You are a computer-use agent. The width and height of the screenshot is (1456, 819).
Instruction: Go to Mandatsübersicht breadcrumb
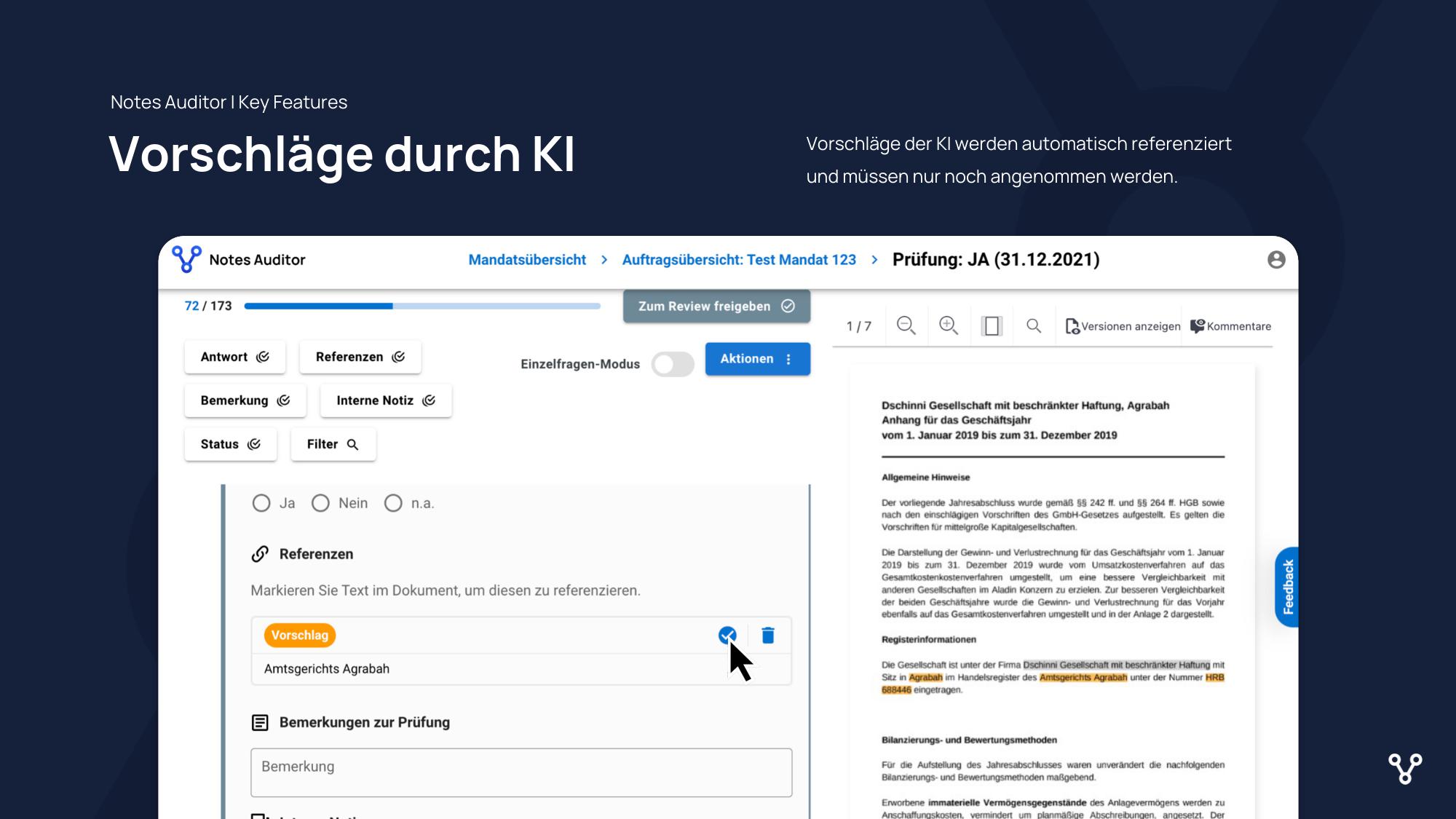(x=527, y=260)
